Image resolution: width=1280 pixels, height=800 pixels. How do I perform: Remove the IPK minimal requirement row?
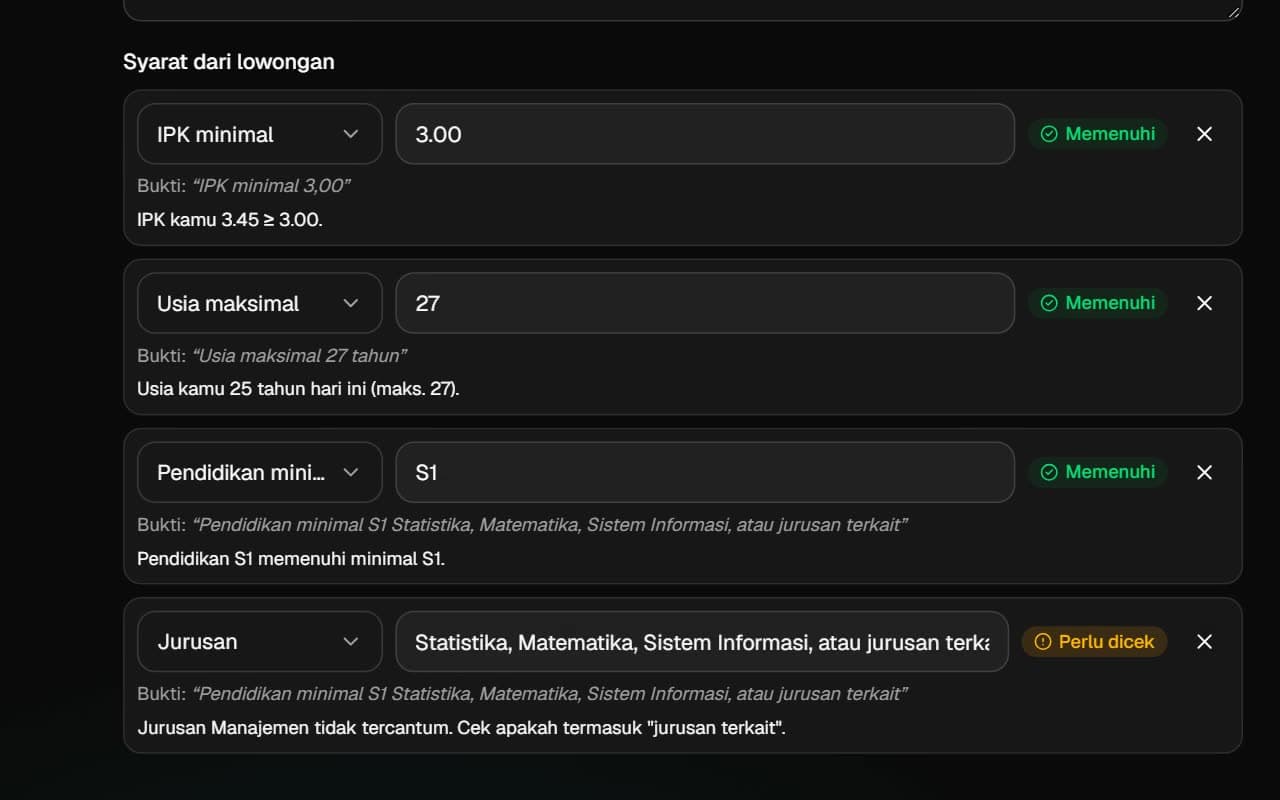click(x=1204, y=134)
